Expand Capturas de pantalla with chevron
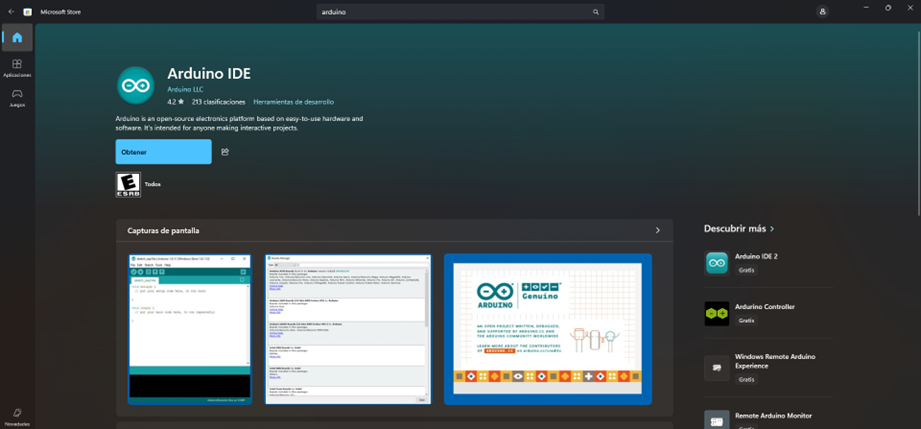The width and height of the screenshot is (921, 429). tap(657, 230)
